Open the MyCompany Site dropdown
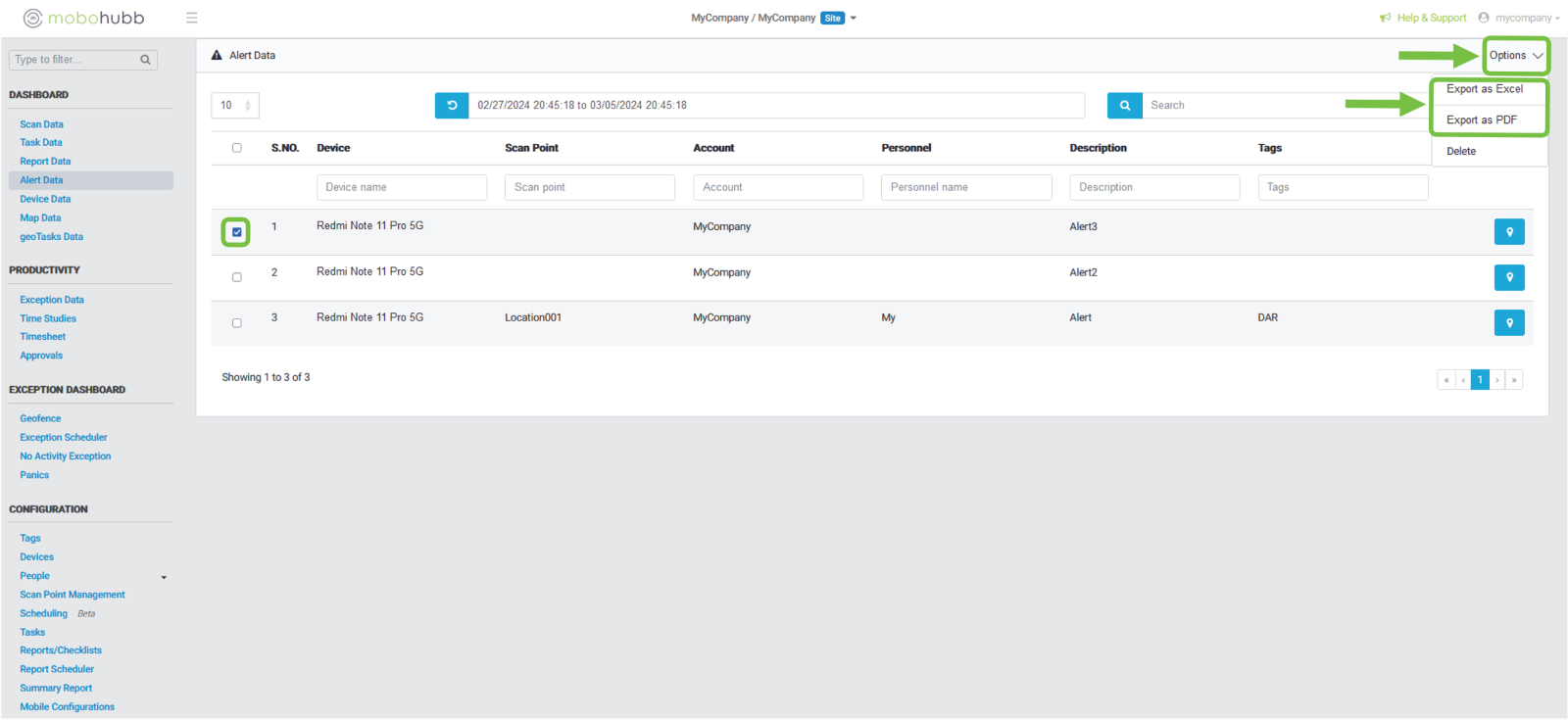The image size is (1568, 720). 853,18
